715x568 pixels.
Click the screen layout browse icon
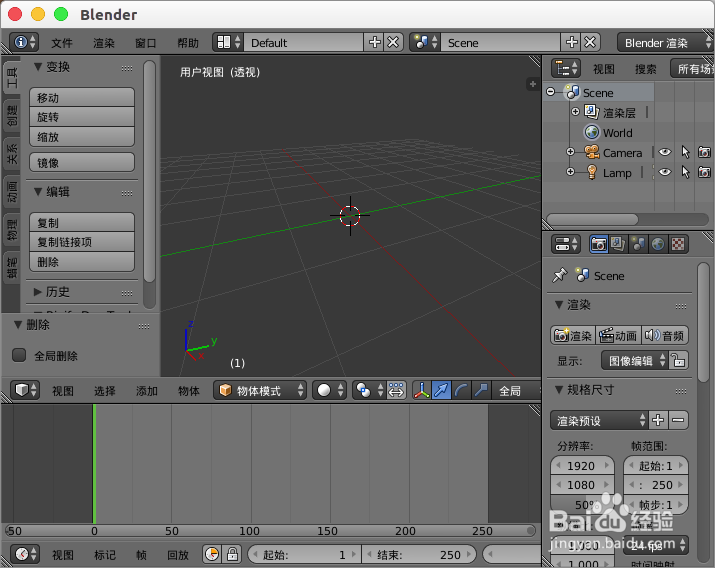228,42
